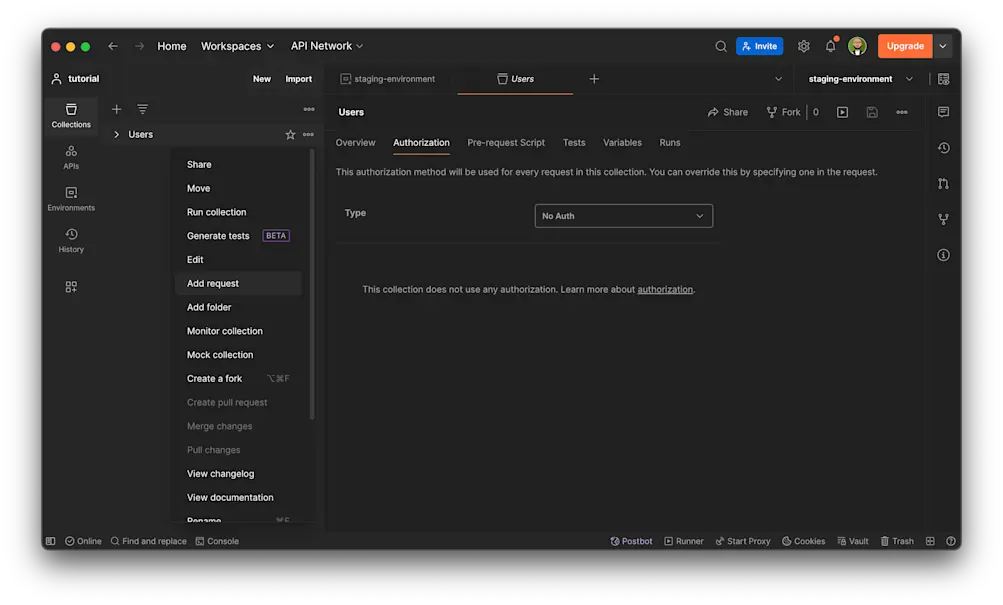Select the Environments icon in left sidebar
The height and width of the screenshot is (605, 1003).
[70, 199]
